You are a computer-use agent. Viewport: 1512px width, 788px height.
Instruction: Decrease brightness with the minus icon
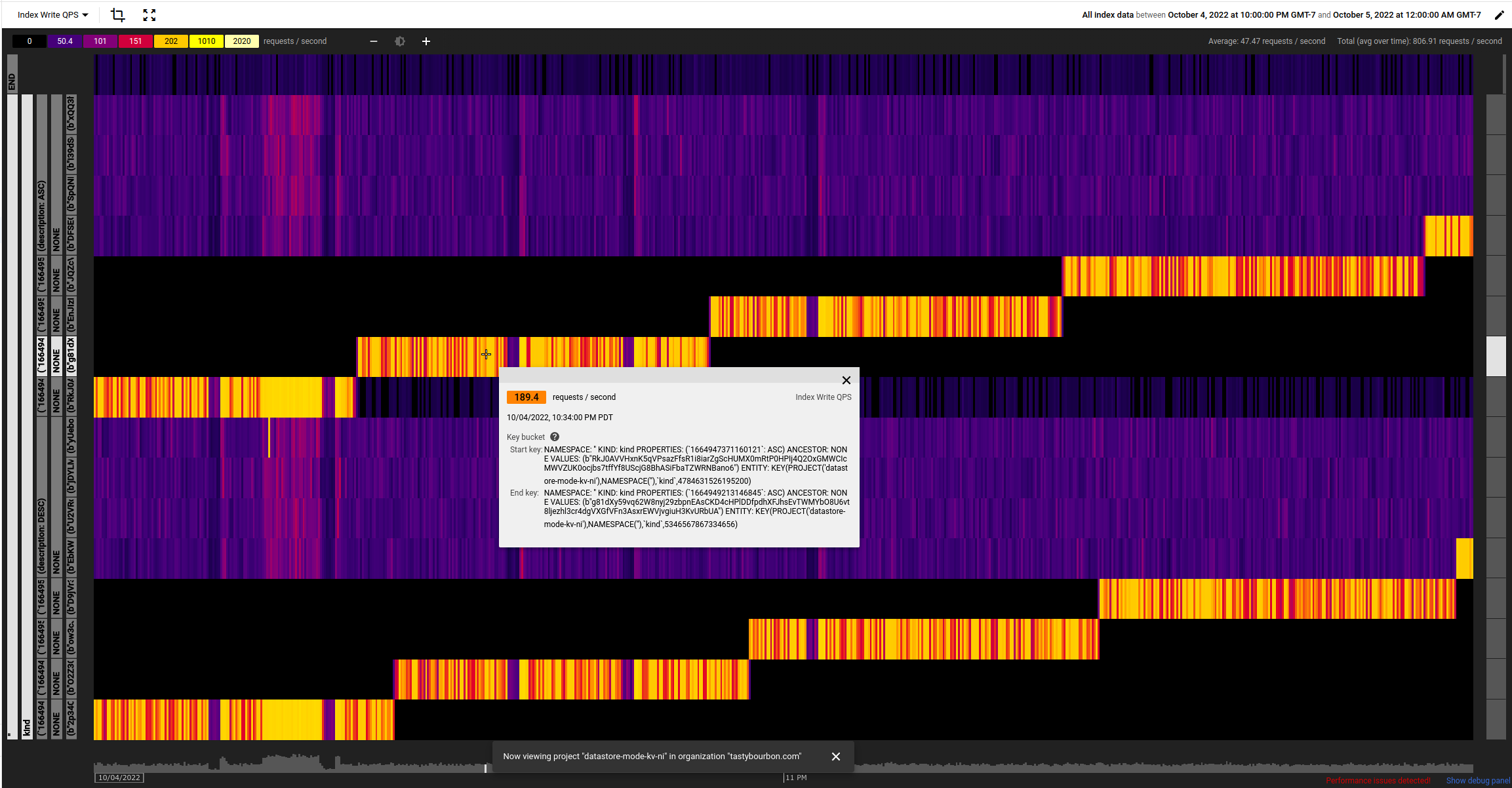tap(374, 41)
